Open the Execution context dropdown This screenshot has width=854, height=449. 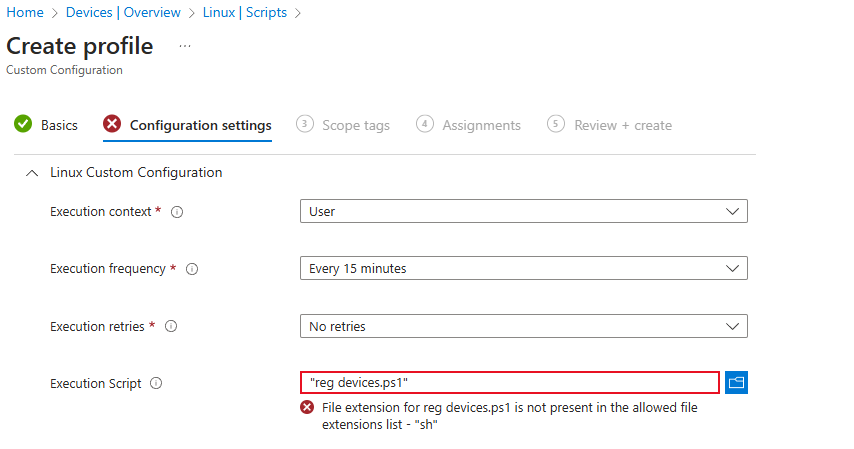[523, 212]
